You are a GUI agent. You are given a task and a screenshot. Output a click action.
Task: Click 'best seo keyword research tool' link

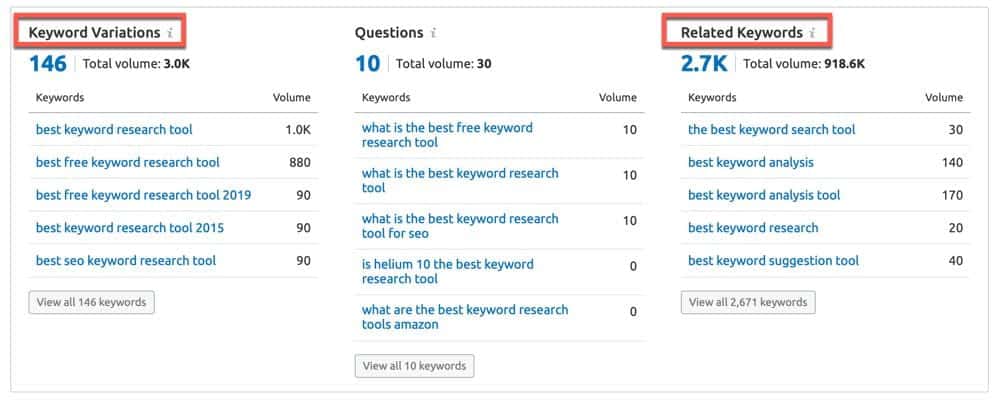coord(126,261)
